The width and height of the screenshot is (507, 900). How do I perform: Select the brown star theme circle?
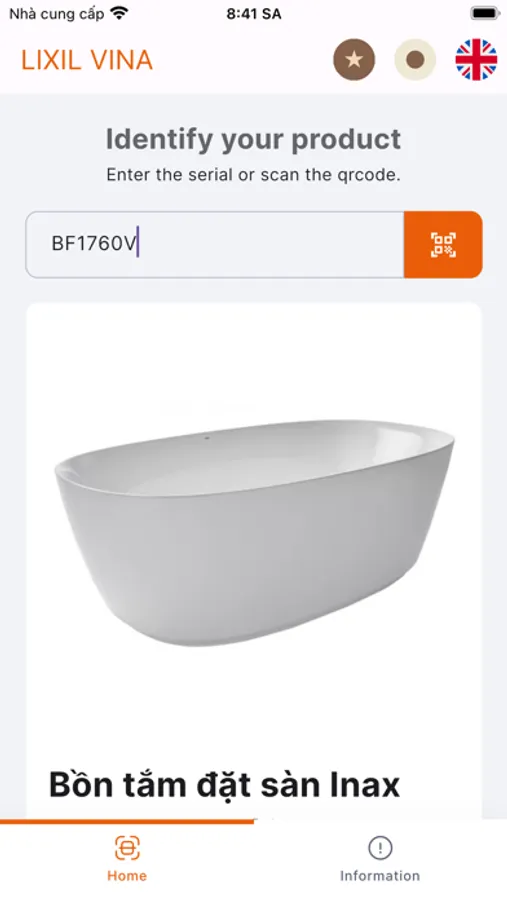[x=354, y=59]
